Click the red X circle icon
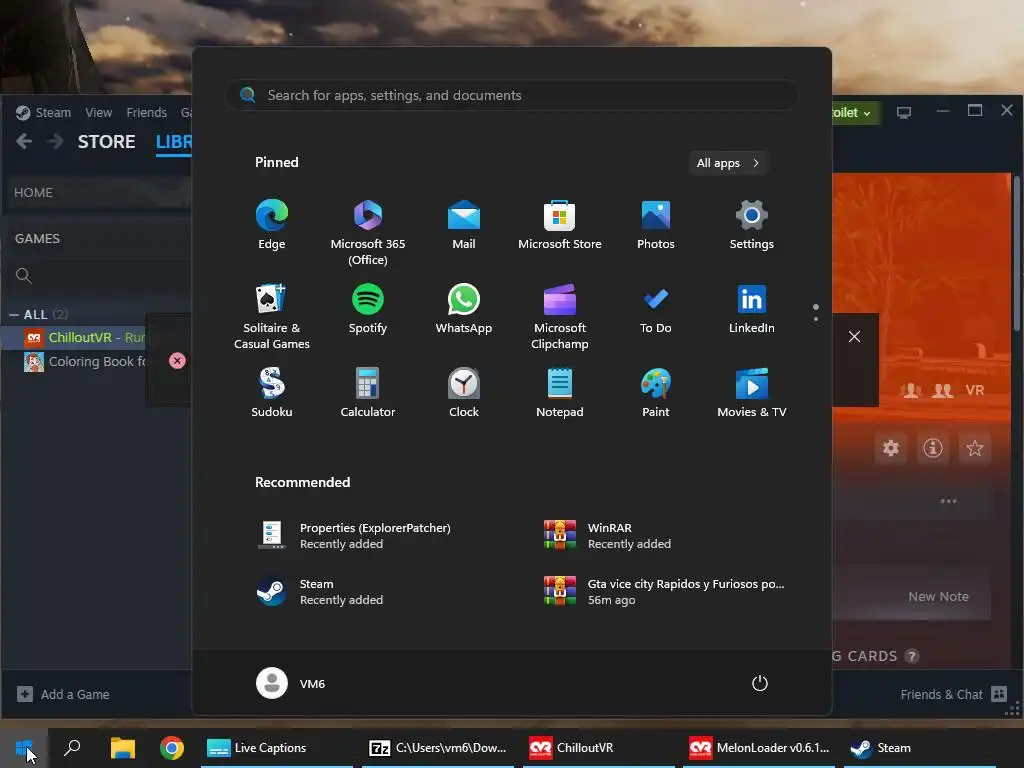1024x768 pixels. 177,361
